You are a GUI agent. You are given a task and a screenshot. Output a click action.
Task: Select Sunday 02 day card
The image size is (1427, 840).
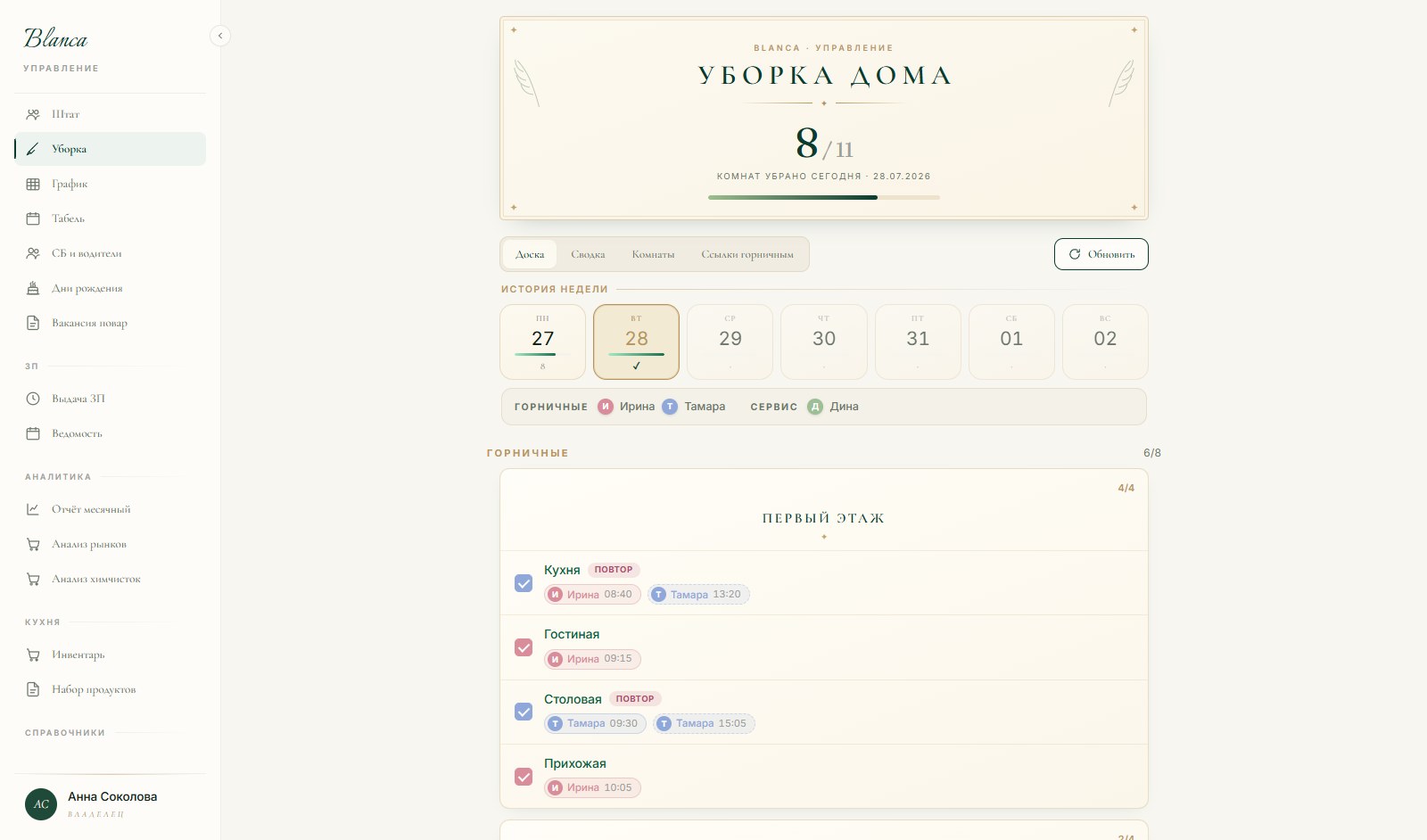tap(1105, 342)
